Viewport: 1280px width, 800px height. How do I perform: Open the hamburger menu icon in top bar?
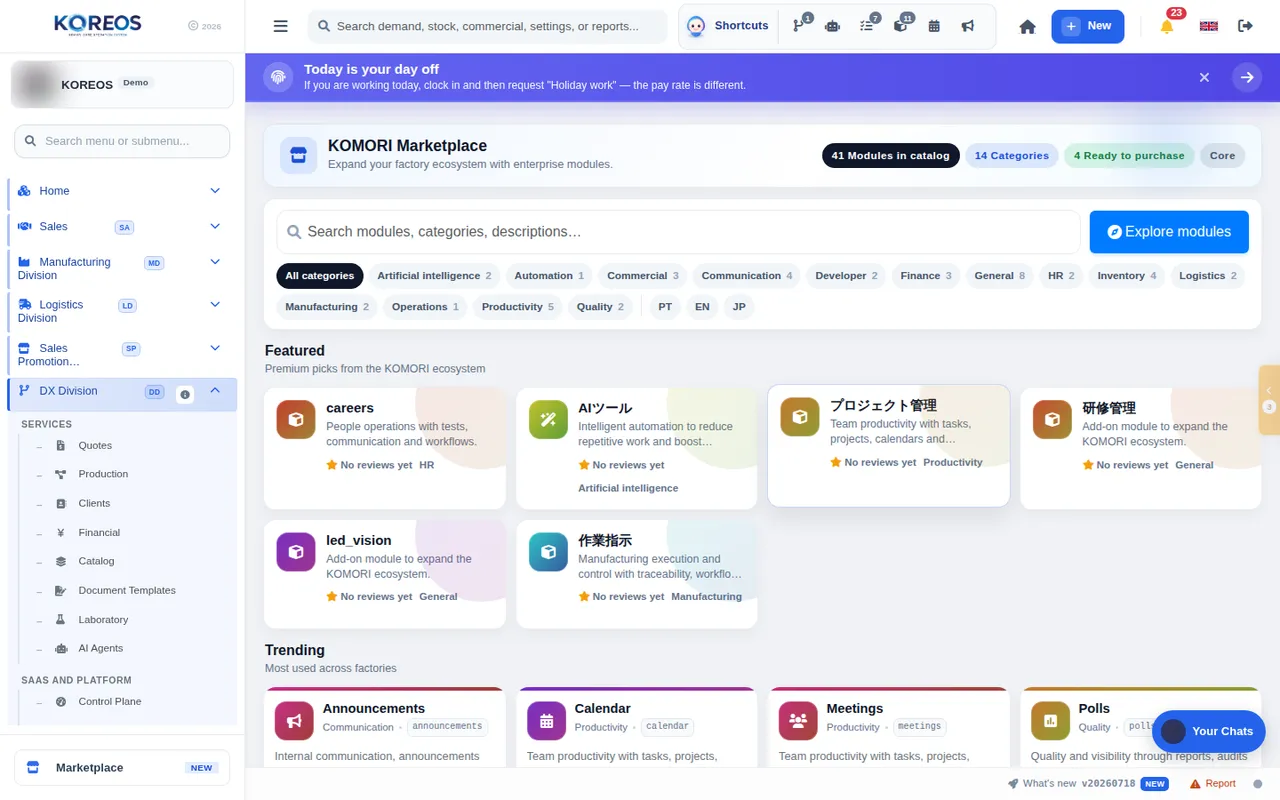(x=281, y=26)
